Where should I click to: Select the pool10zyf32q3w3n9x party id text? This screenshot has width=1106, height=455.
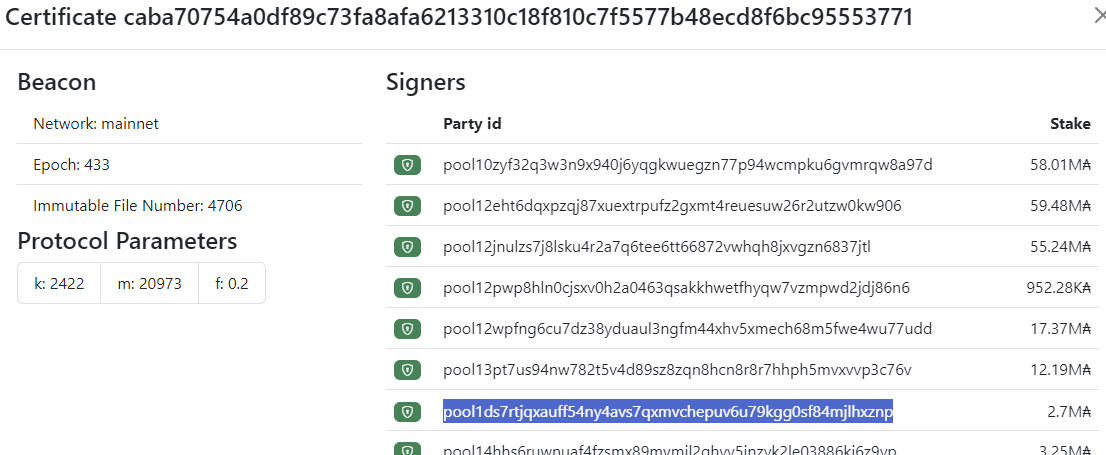pyautogui.click(x=688, y=165)
